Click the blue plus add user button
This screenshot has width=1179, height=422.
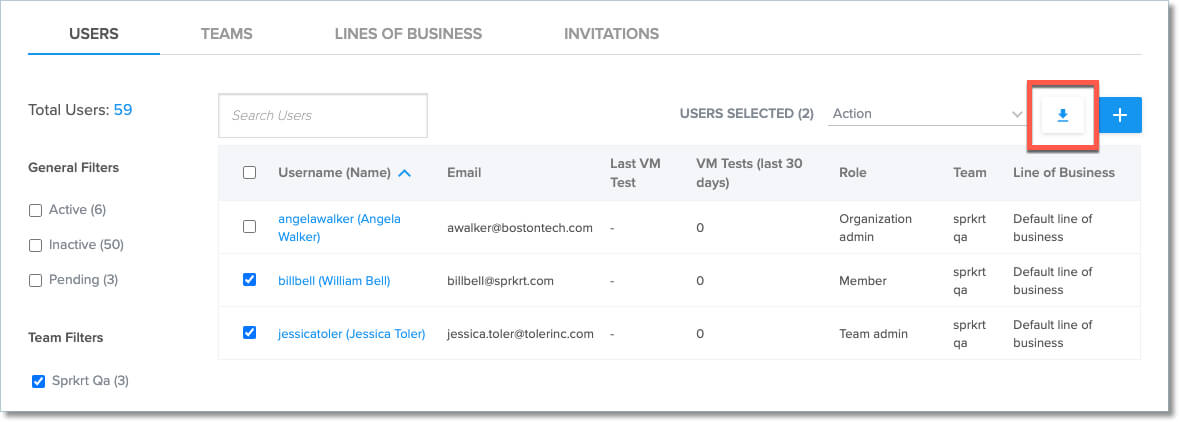(1120, 116)
